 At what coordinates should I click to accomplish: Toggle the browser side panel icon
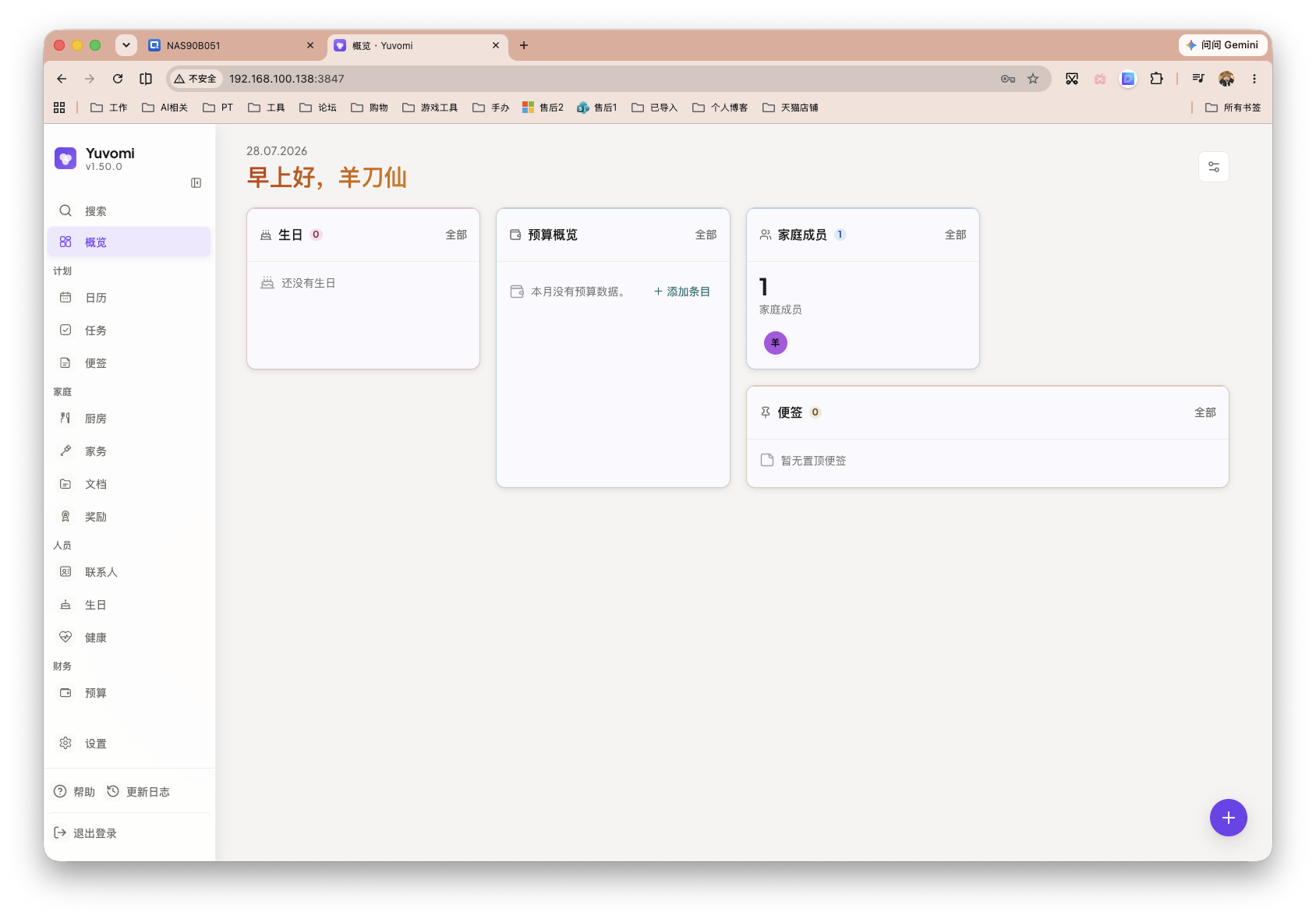pyautogui.click(x=146, y=79)
